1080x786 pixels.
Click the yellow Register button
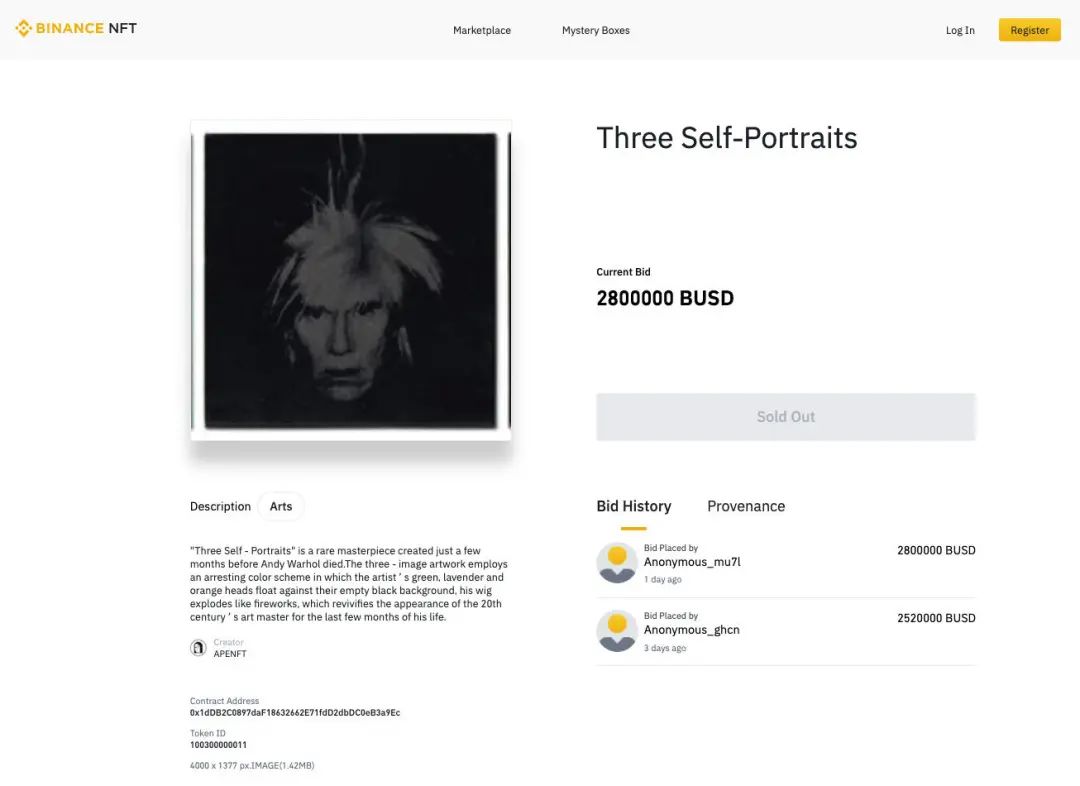click(x=1030, y=30)
